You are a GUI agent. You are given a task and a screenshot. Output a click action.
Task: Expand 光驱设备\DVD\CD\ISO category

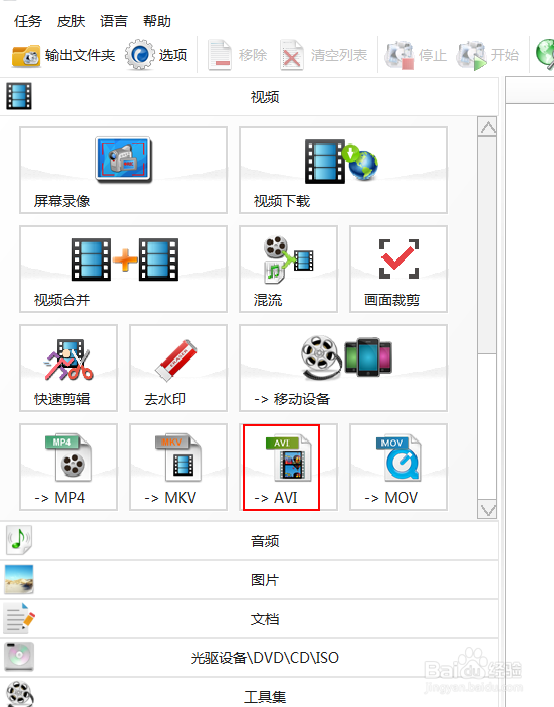tap(249, 657)
